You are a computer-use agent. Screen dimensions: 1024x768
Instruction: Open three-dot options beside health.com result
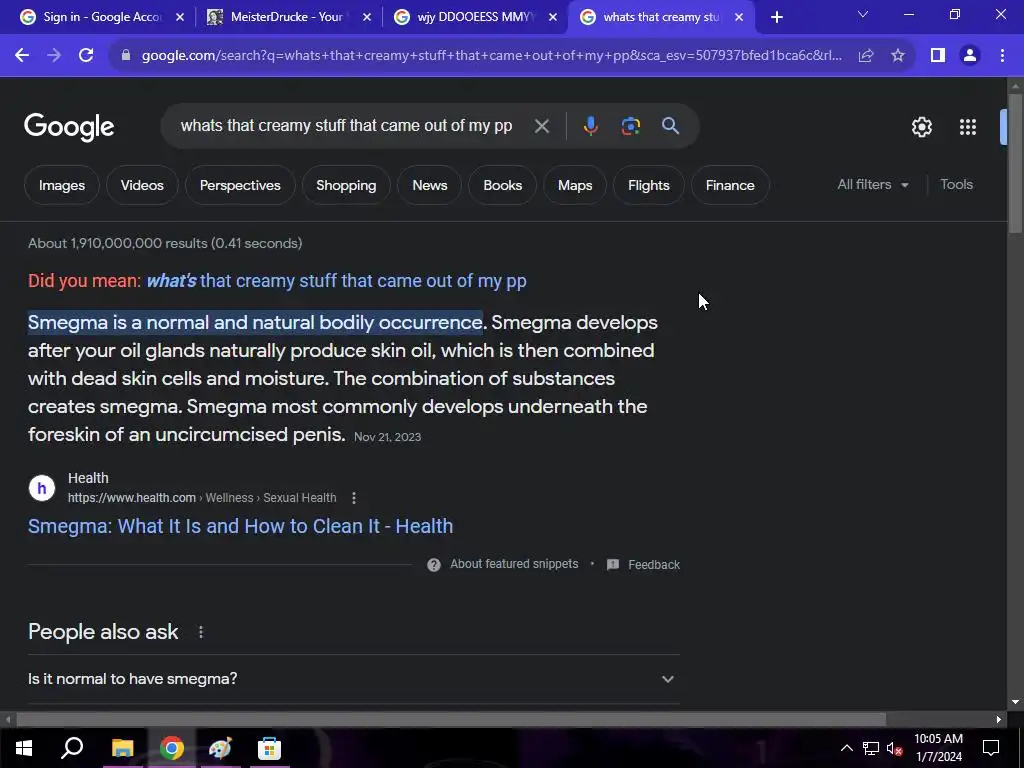point(354,498)
